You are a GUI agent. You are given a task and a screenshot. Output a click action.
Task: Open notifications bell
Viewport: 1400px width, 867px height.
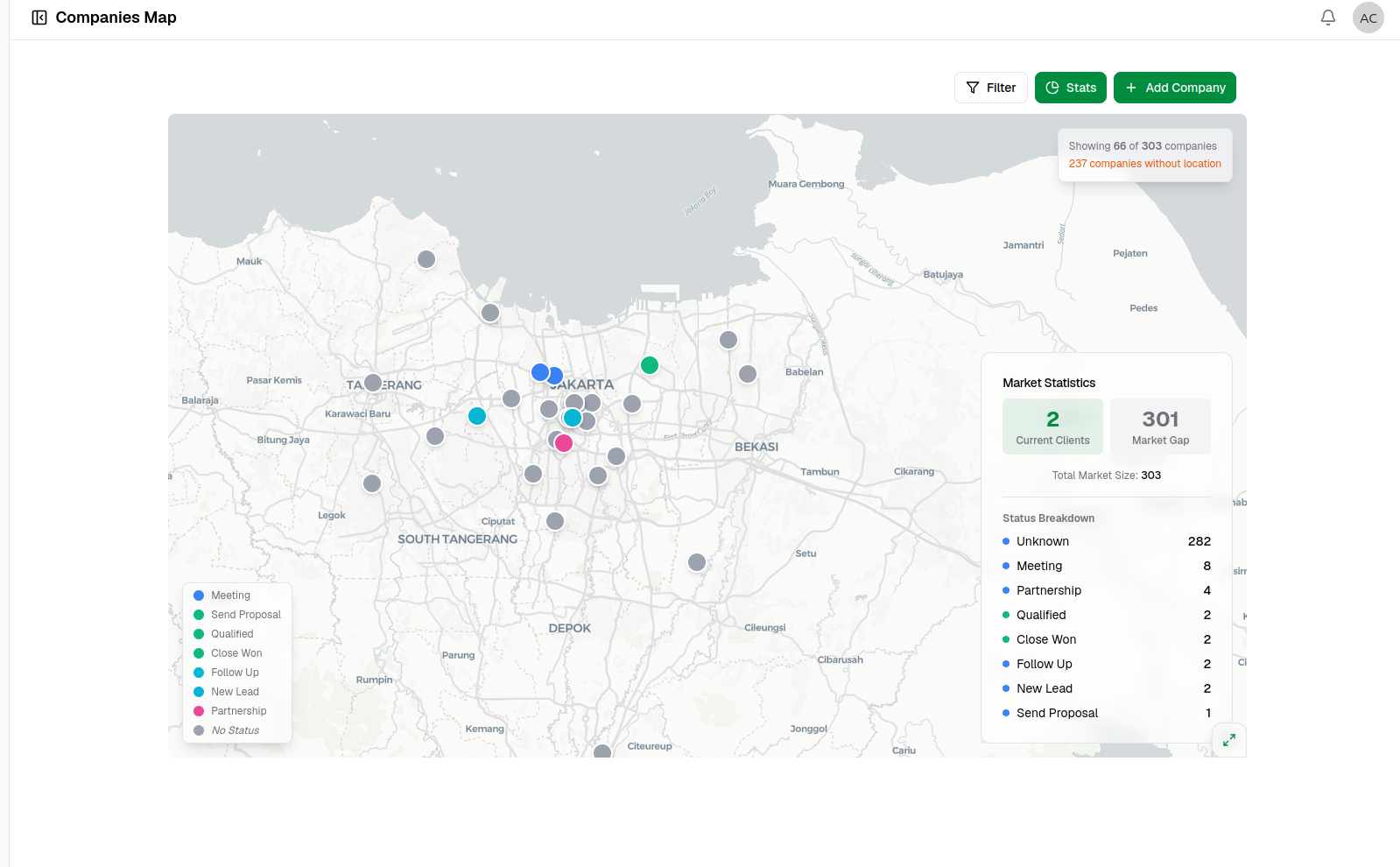click(x=1328, y=18)
